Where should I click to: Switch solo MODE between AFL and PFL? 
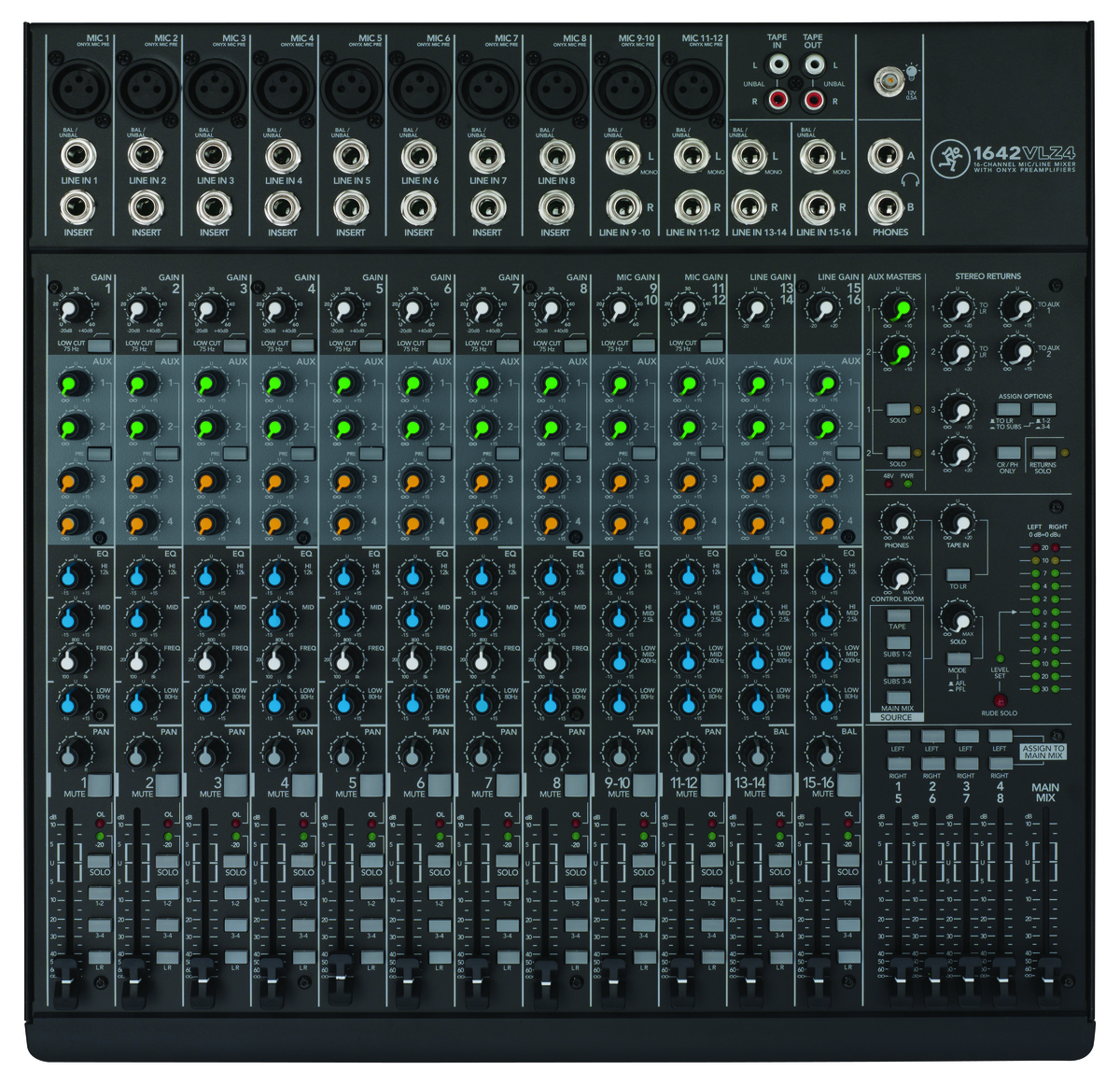958,658
